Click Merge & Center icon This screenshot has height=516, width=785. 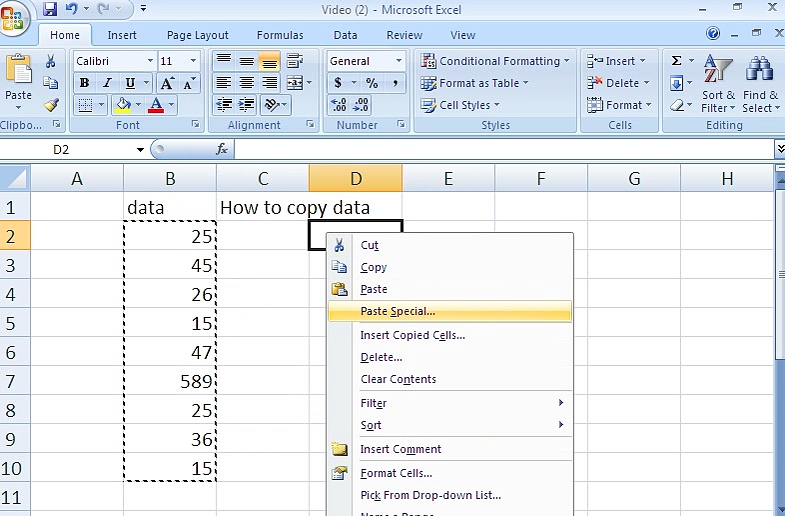coord(295,83)
